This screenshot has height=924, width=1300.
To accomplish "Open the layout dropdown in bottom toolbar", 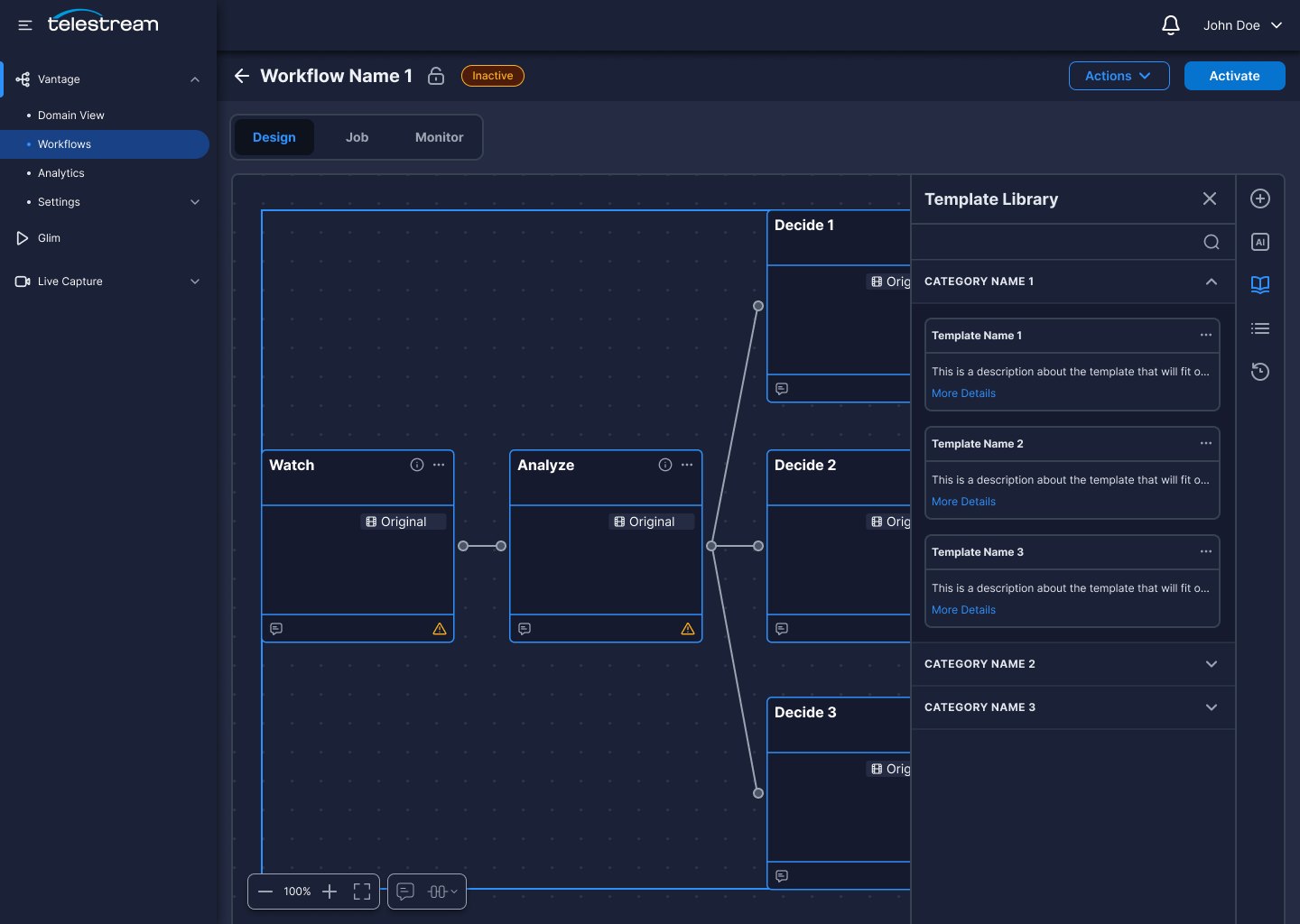I will 442,892.
